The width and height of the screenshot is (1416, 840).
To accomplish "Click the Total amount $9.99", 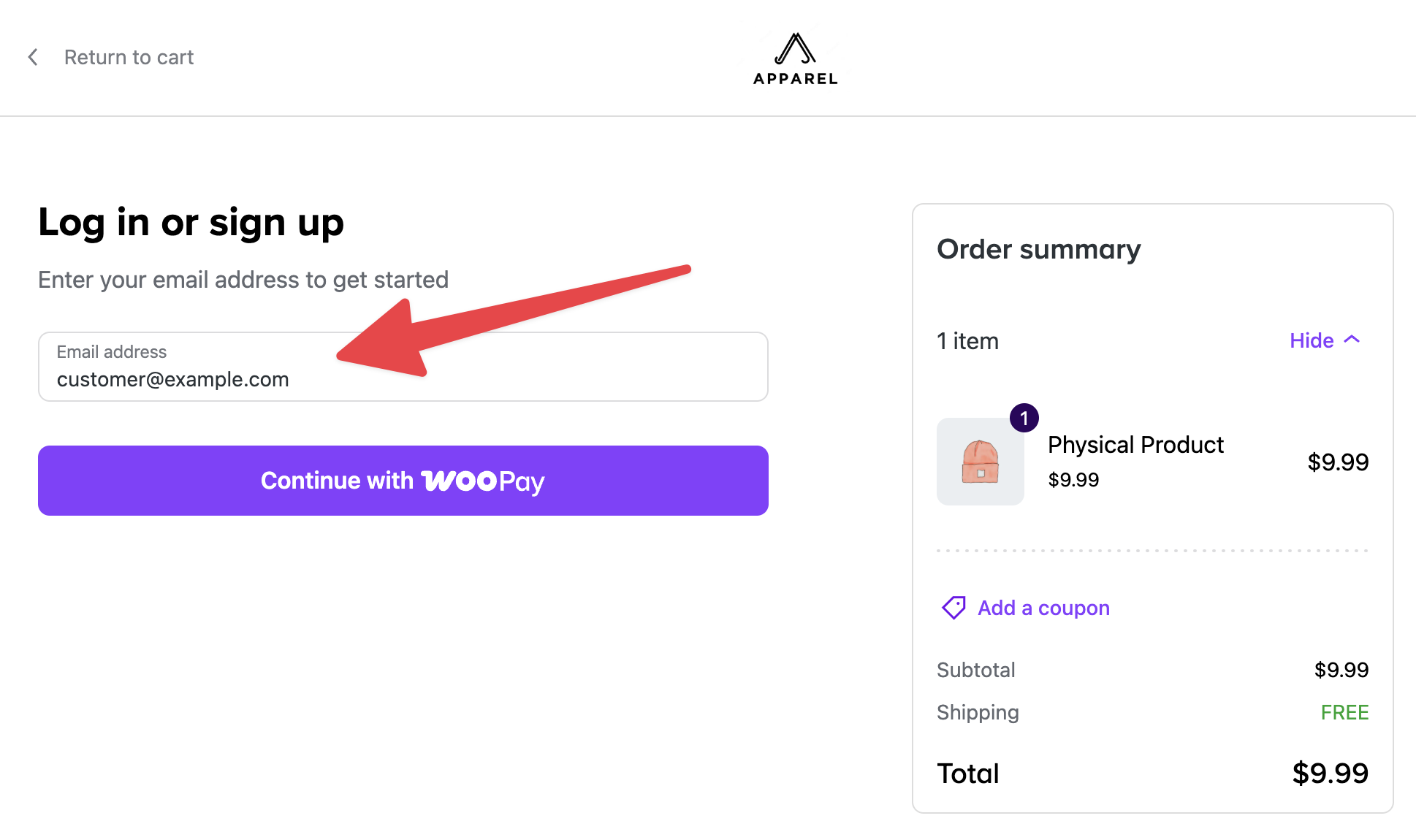I will (1330, 773).
